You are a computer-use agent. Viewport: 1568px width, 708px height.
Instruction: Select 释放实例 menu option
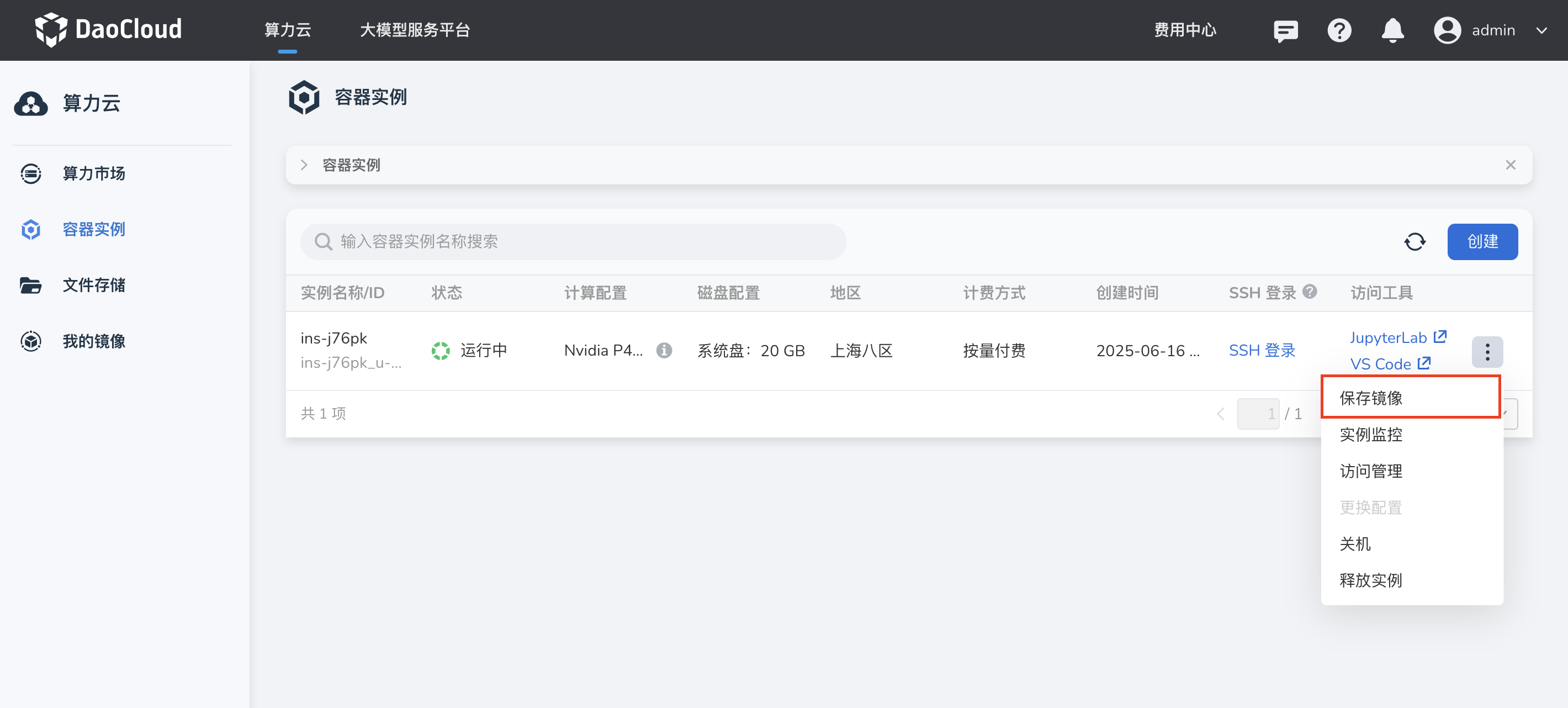pos(1370,580)
